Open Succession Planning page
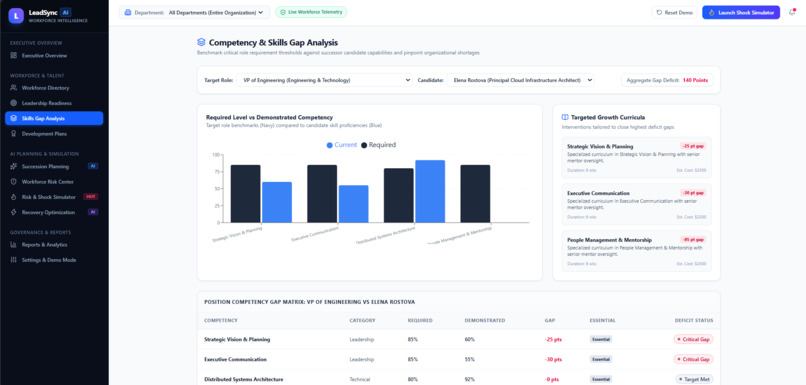The width and height of the screenshot is (806, 385). tap(54, 167)
